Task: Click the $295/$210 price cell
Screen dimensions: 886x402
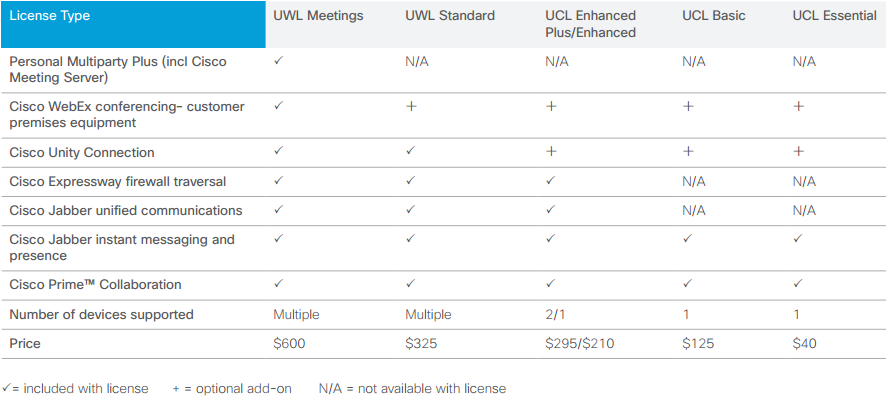Action: (580, 343)
